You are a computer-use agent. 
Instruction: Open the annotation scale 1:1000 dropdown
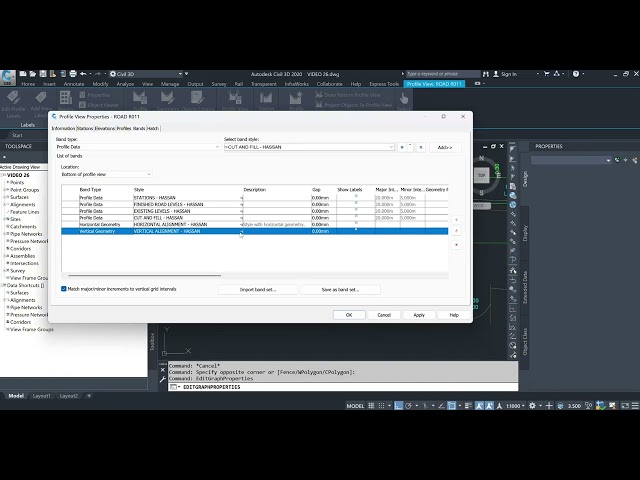(515, 406)
